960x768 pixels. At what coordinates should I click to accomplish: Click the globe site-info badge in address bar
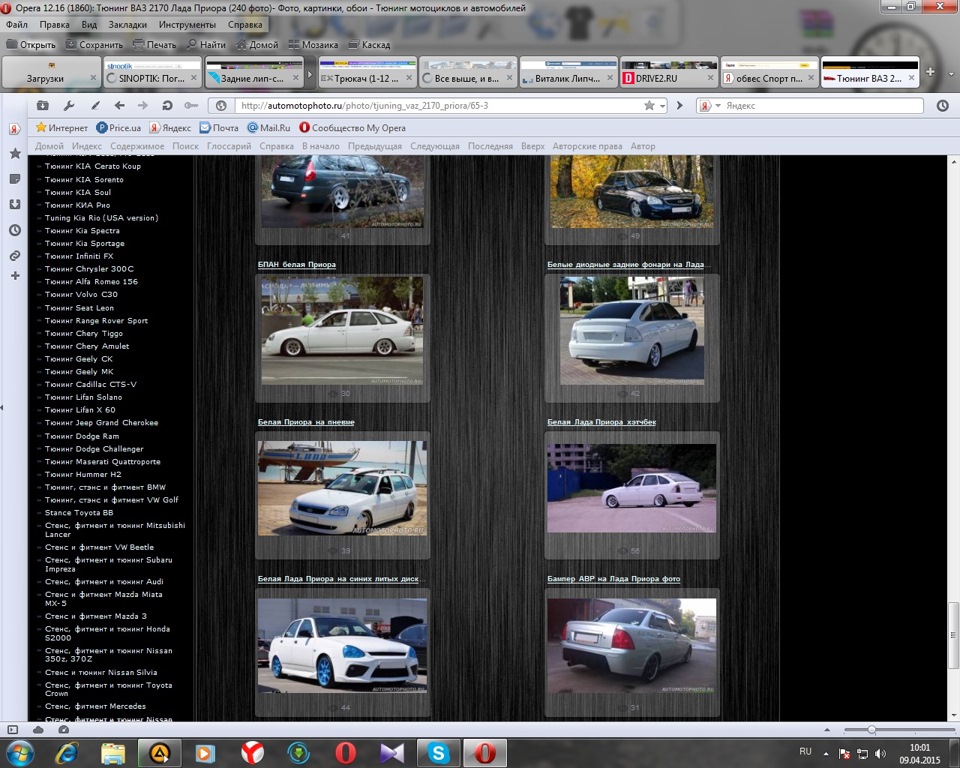pos(221,106)
